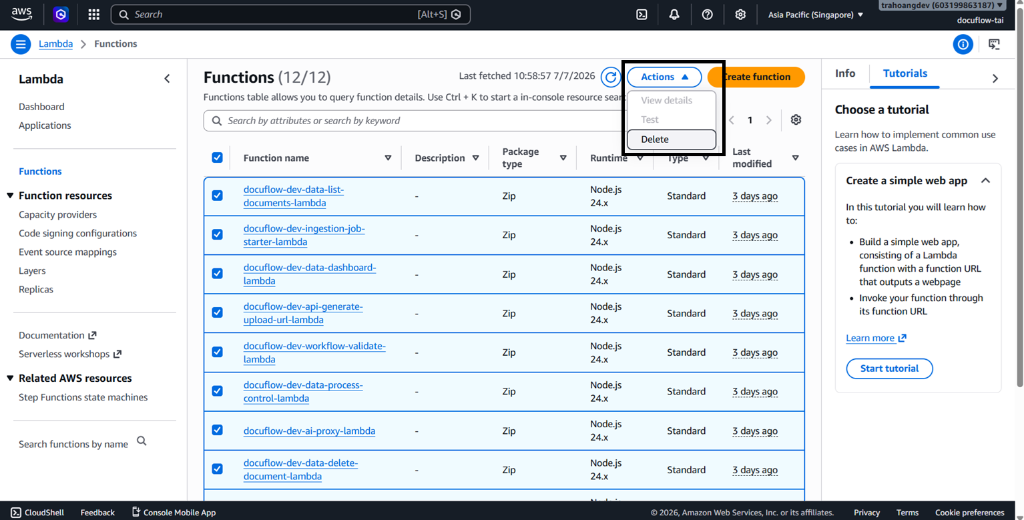Open table preferences gear icon
The width and height of the screenshot is (1024, 520).
pyautogui.click(x=795, y=120)
